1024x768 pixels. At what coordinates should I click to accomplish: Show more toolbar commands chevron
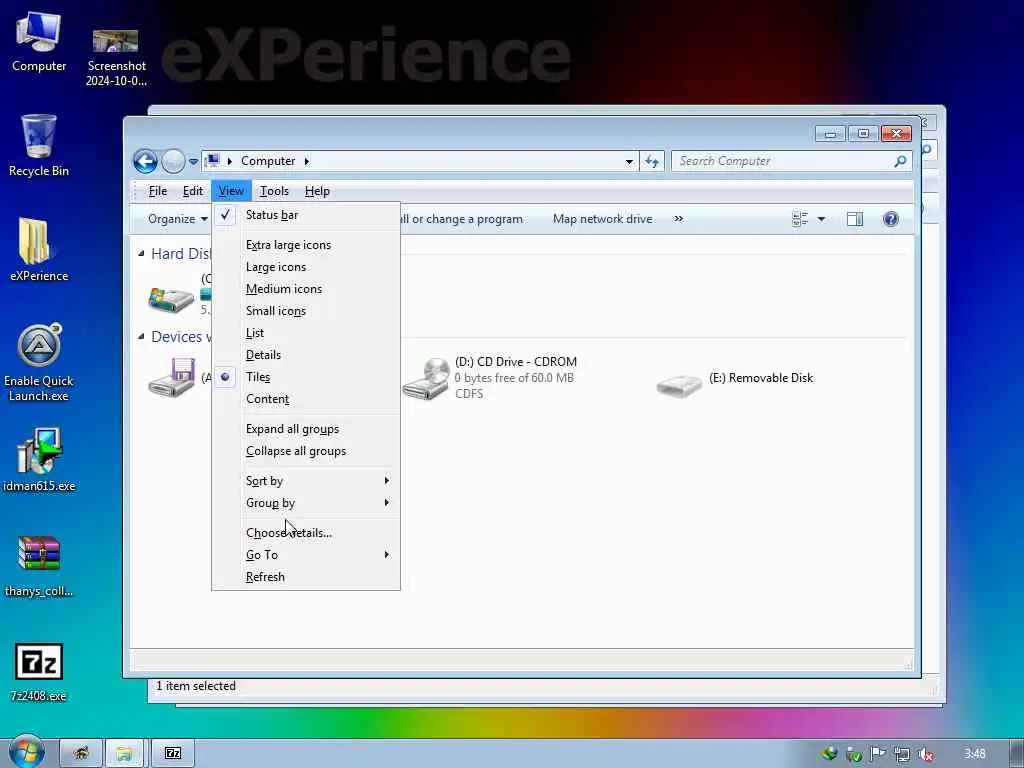point(679,219)
